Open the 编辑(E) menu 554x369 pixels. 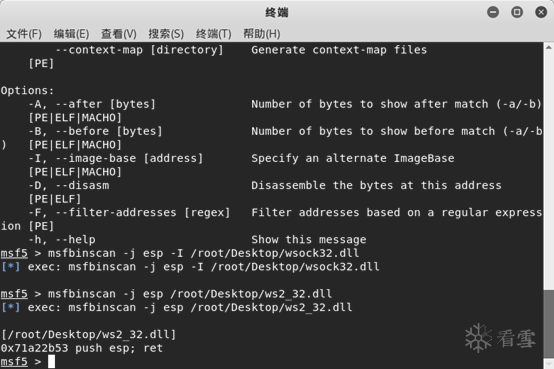tap(71, 34)
